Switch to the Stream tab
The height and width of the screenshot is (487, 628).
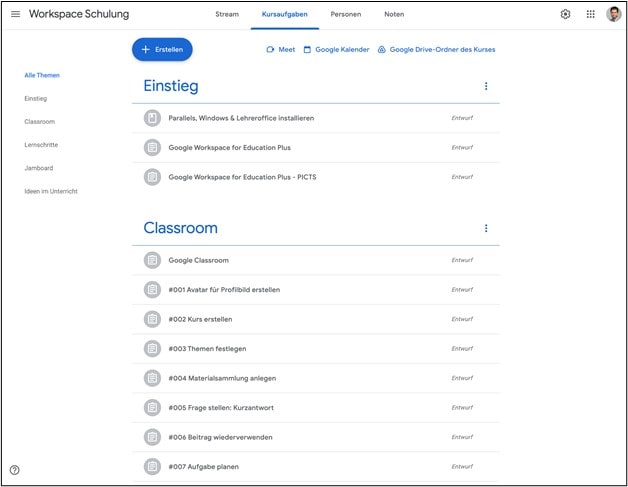click(227, 14)
